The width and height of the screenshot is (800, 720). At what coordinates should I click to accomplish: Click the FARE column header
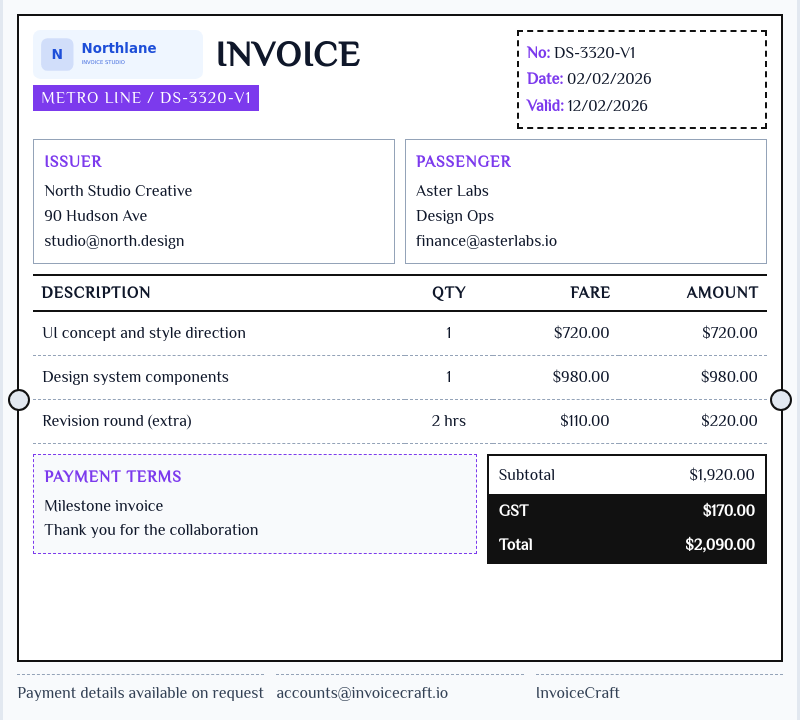tap(590, 292)
